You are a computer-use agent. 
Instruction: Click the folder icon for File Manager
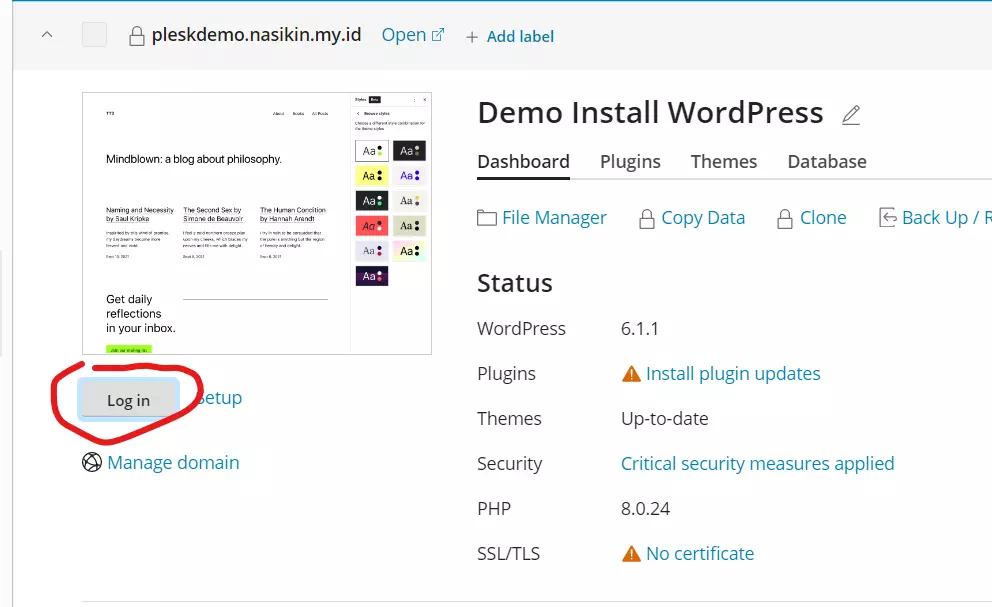point(487,218)
